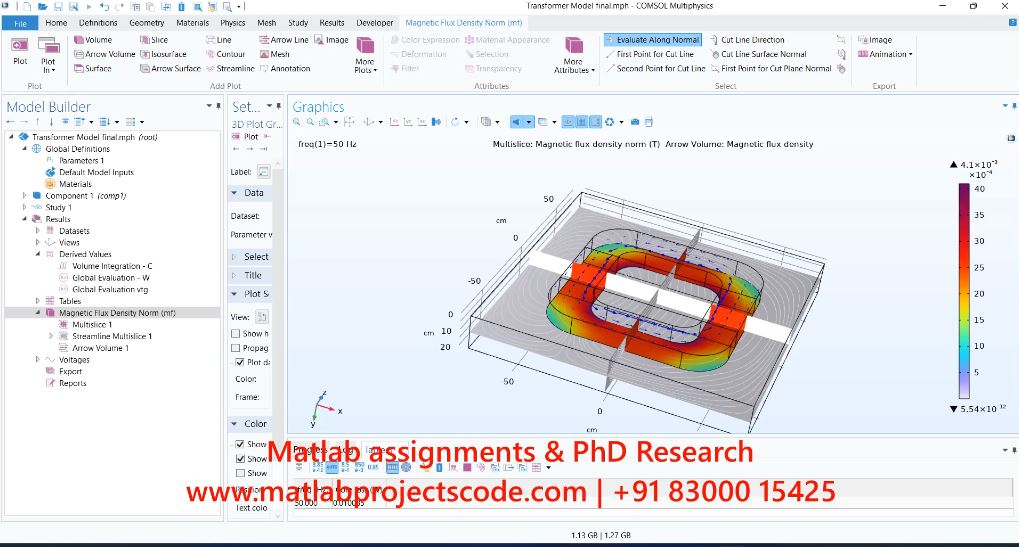1019x547 pixels.
Task: Switch to the Geometry ribbon tab
Action: 146,23
